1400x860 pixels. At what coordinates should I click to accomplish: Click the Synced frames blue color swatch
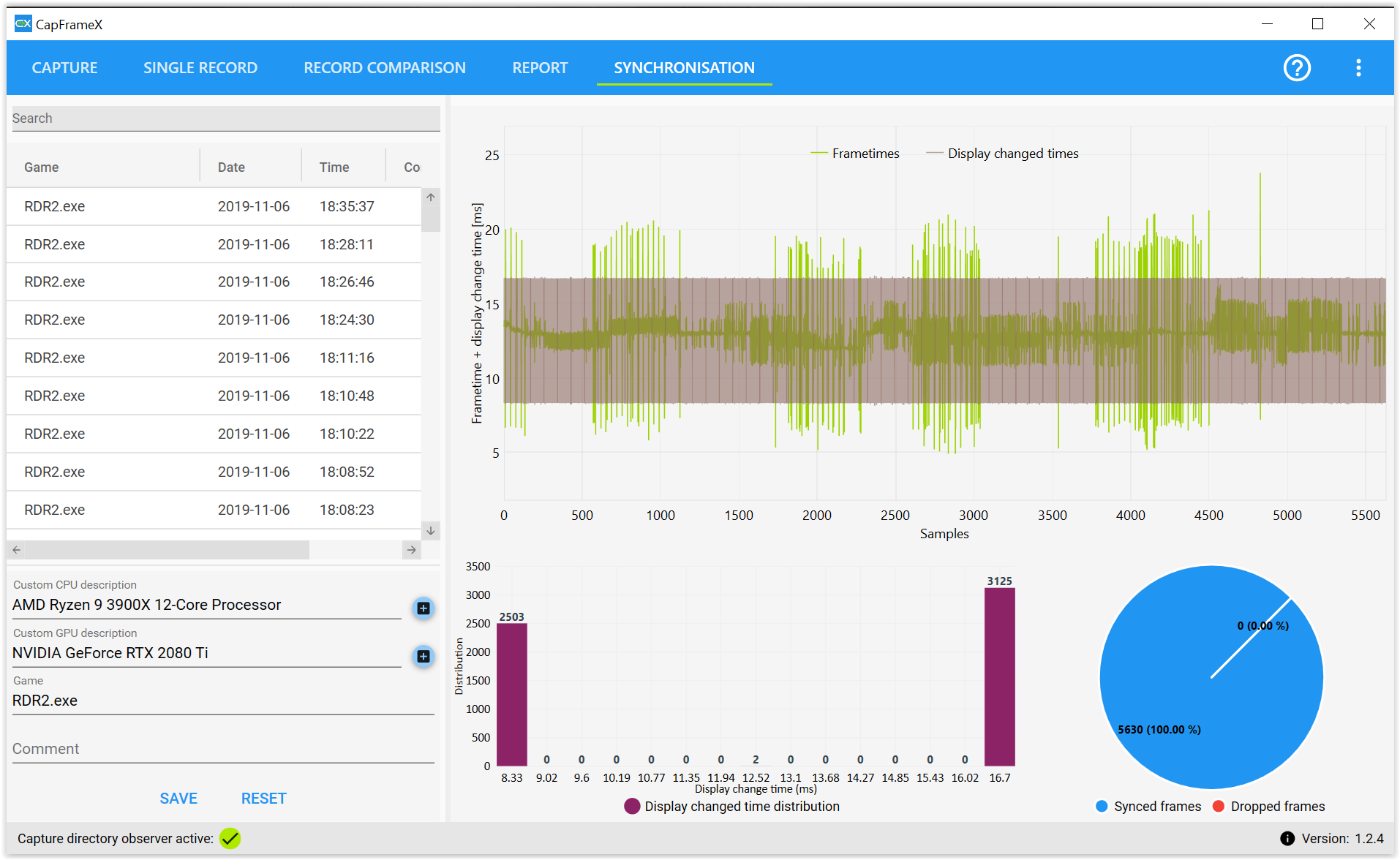click(1102, 806)
